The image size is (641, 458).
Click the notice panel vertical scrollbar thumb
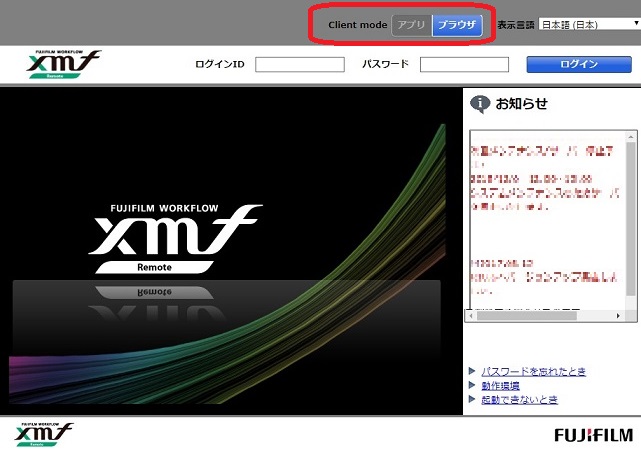coord(631,219)
